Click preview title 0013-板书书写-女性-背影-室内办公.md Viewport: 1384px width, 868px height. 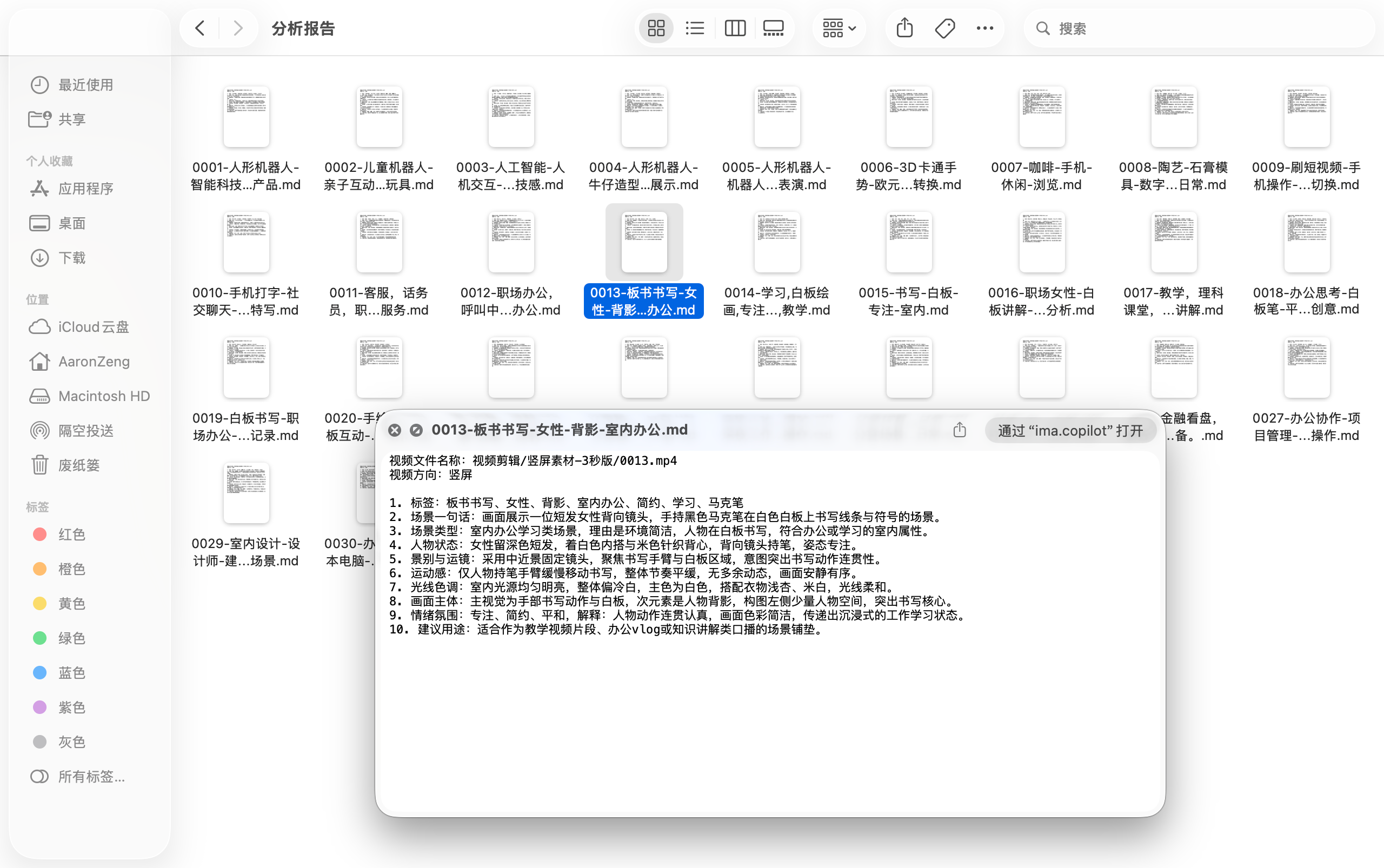coord(560,430)
